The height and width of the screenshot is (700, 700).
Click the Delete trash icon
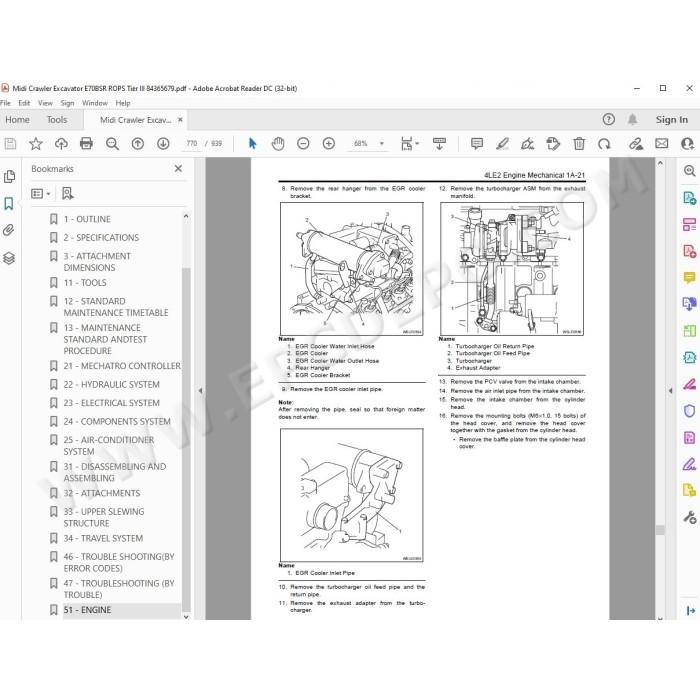[579, 143]
